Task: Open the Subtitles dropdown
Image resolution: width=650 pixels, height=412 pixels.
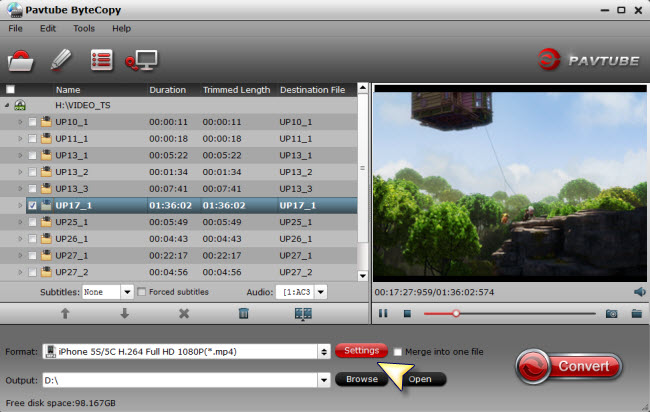Action: [x=127, y=292]
